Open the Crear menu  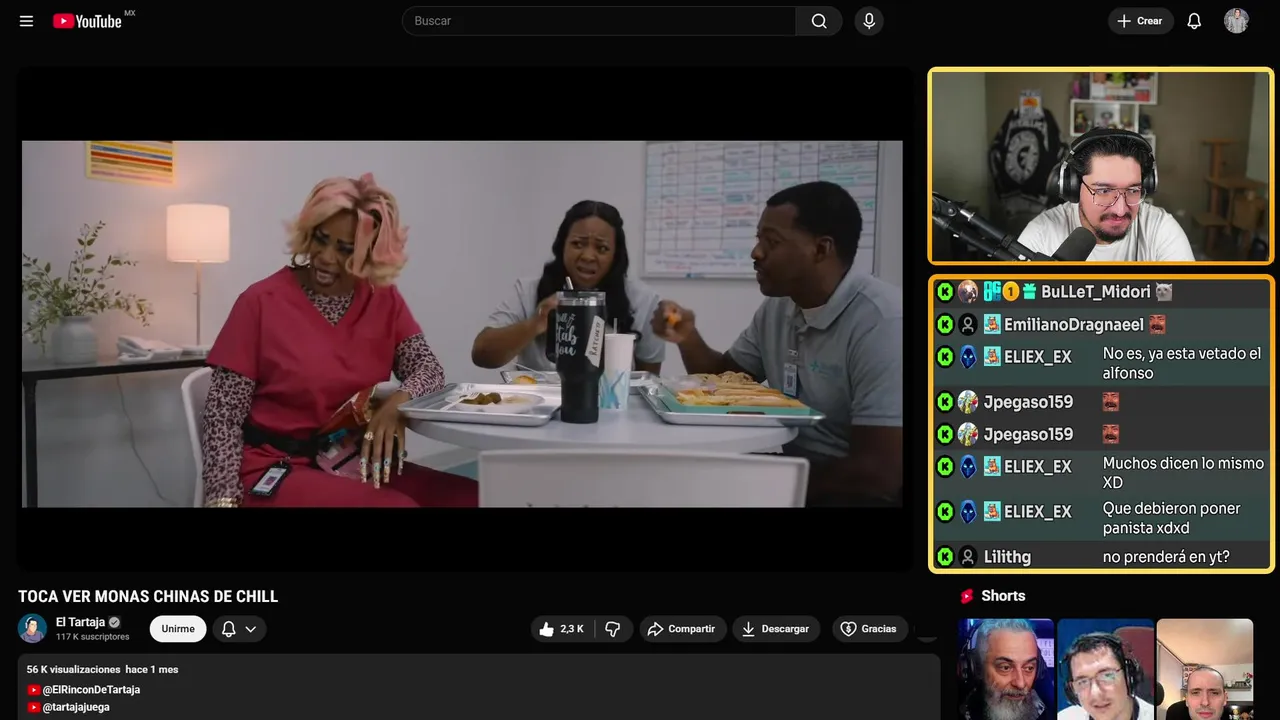coord(1140,21)
